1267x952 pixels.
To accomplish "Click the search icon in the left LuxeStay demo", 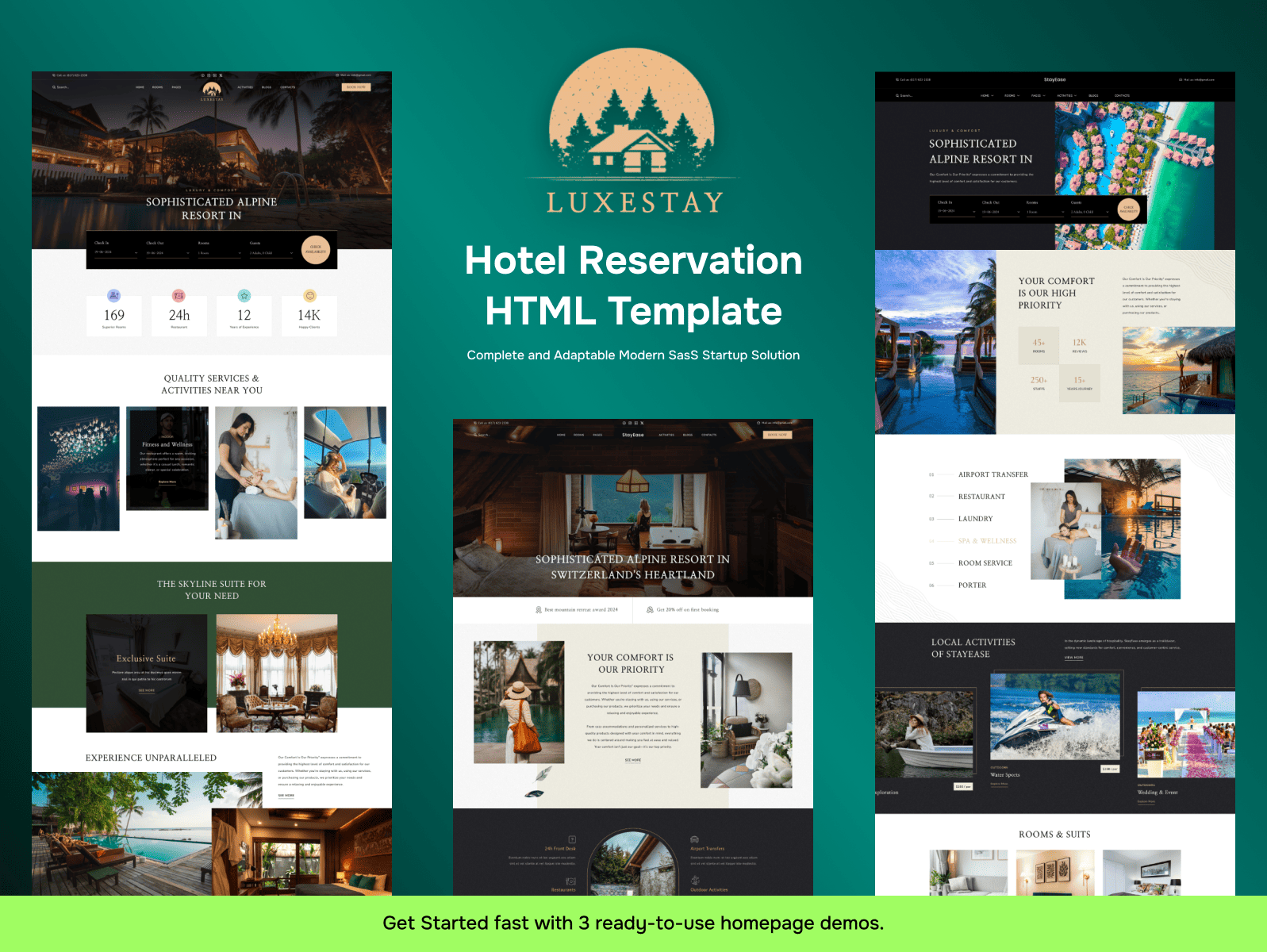I will 54,87.
